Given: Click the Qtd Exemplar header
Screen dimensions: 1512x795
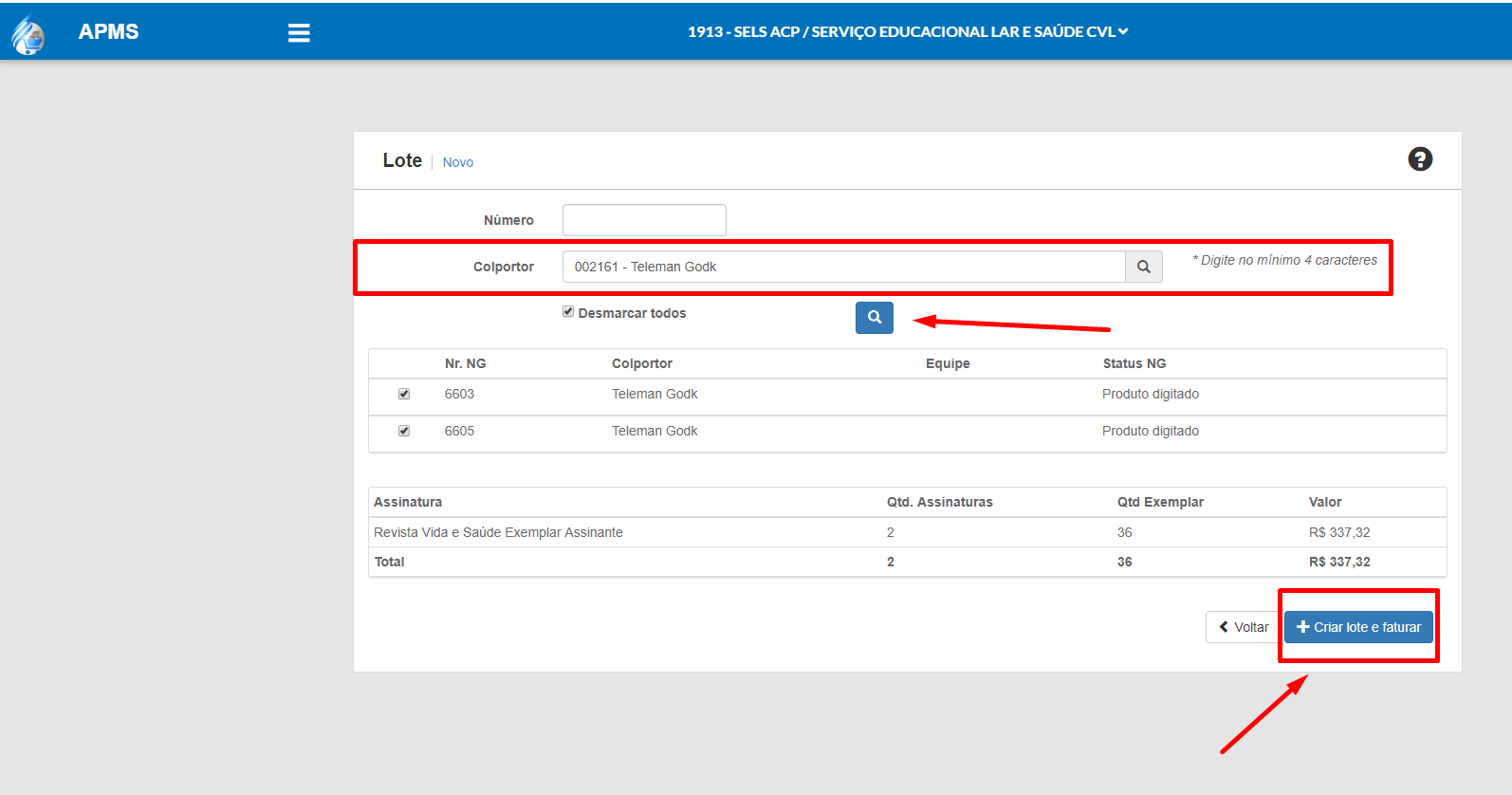Looking at the screenshot, I should (x=1160, y=502).
